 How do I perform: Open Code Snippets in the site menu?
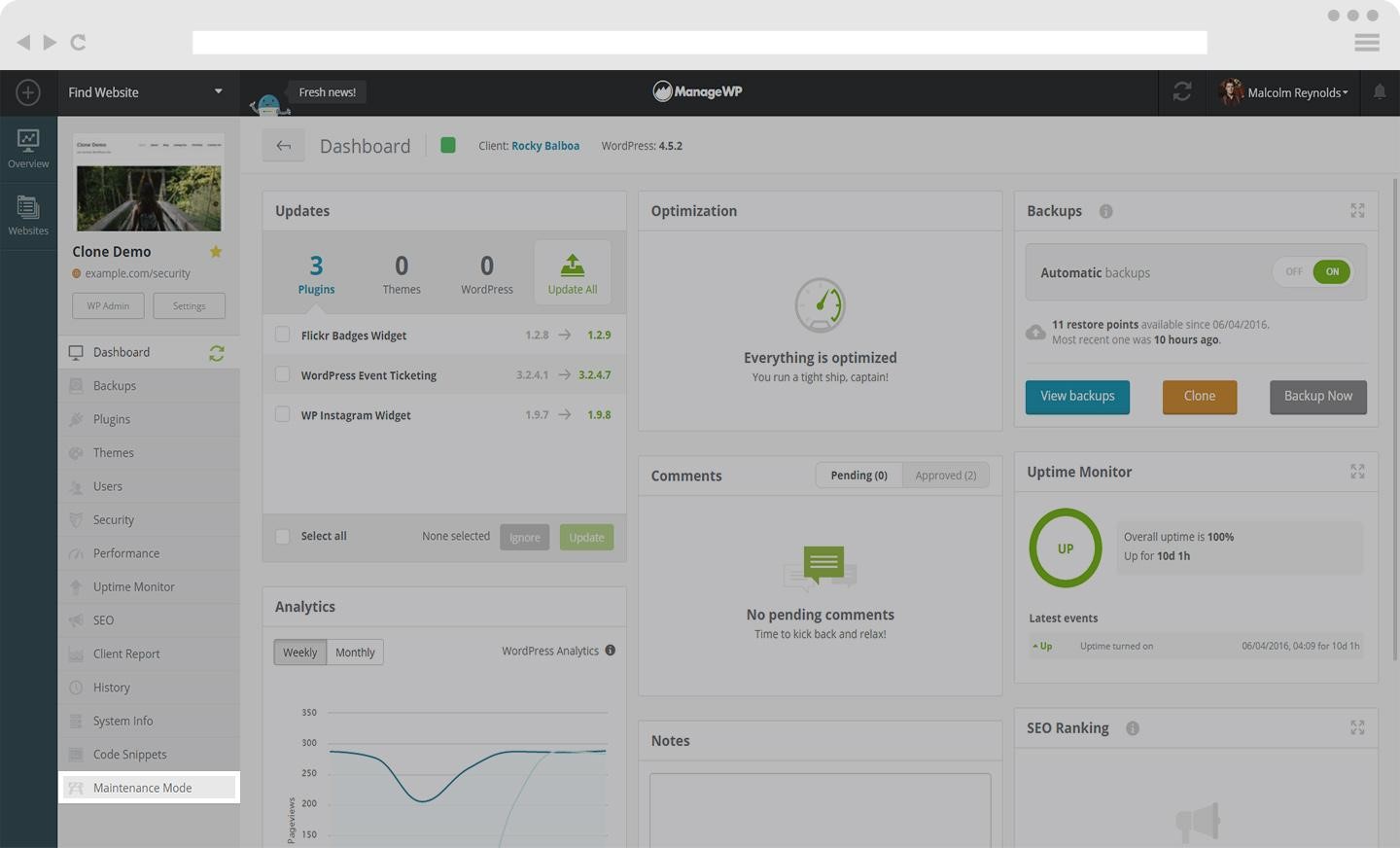pyautogui.click(x=149, y=755)
